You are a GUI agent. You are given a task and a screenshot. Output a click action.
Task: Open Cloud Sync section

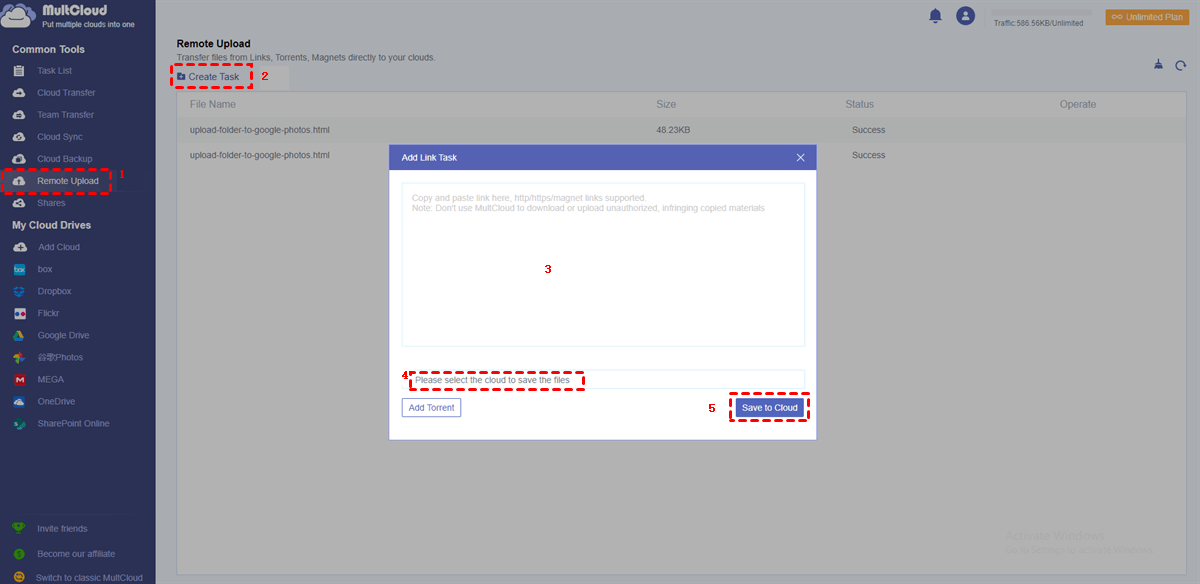pyautogui.click(x=60, y=137)
